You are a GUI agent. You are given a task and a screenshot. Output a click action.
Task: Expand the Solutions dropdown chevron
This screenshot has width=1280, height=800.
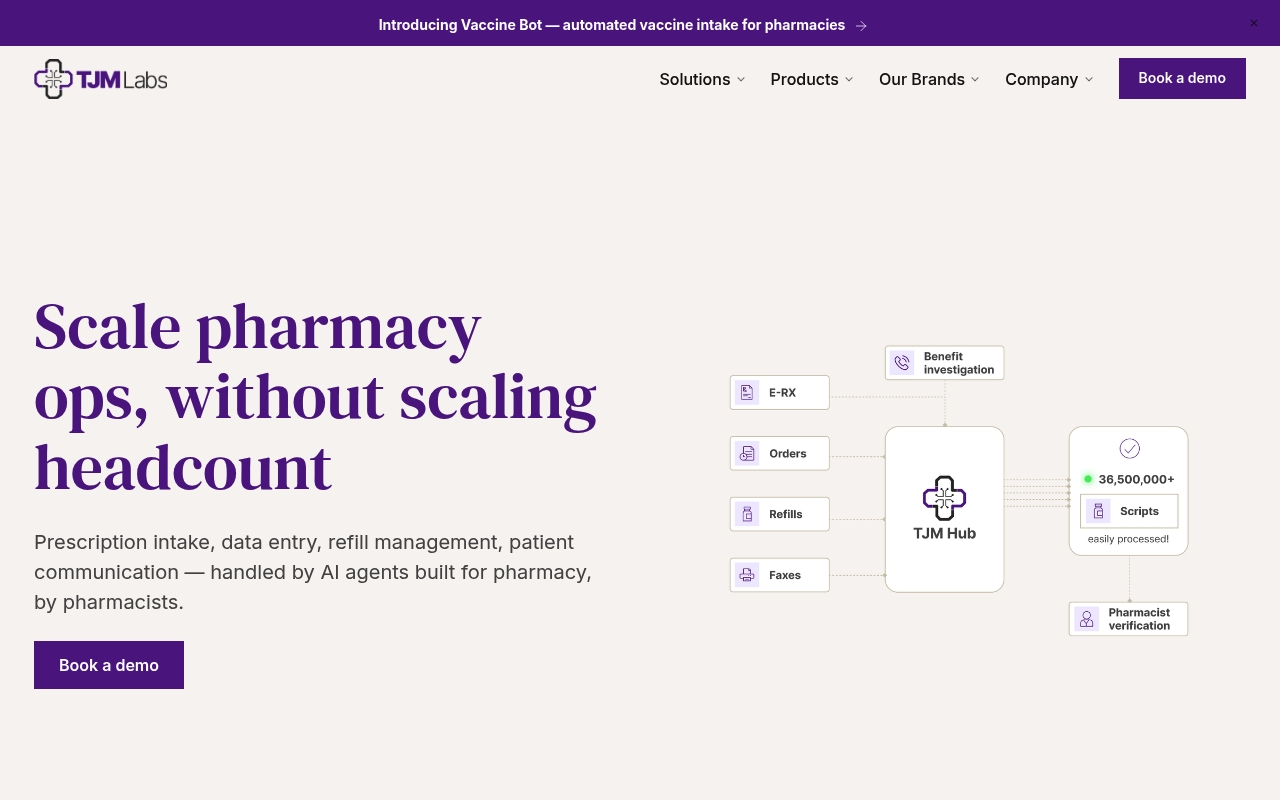741,79
